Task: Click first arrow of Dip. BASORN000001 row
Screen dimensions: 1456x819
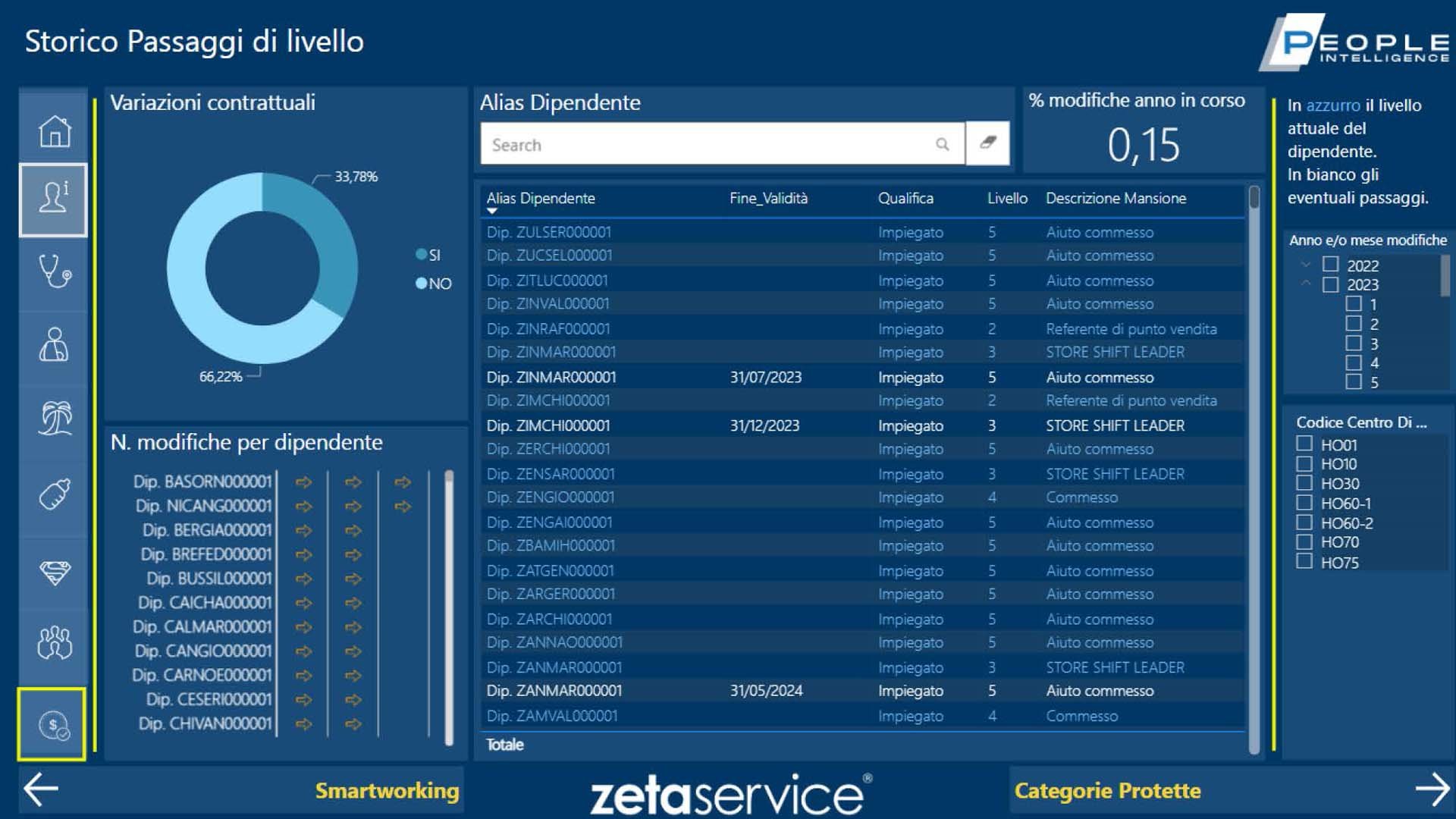Action: [x=304, y=482]
